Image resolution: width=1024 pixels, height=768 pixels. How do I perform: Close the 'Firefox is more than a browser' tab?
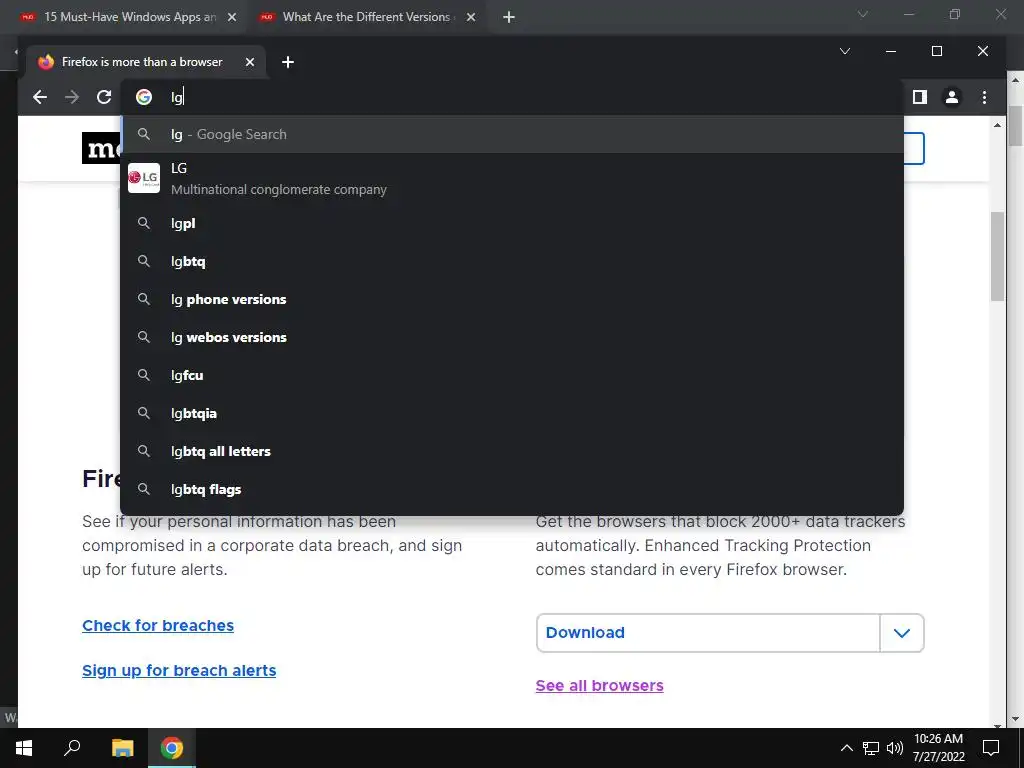(249, 62)
